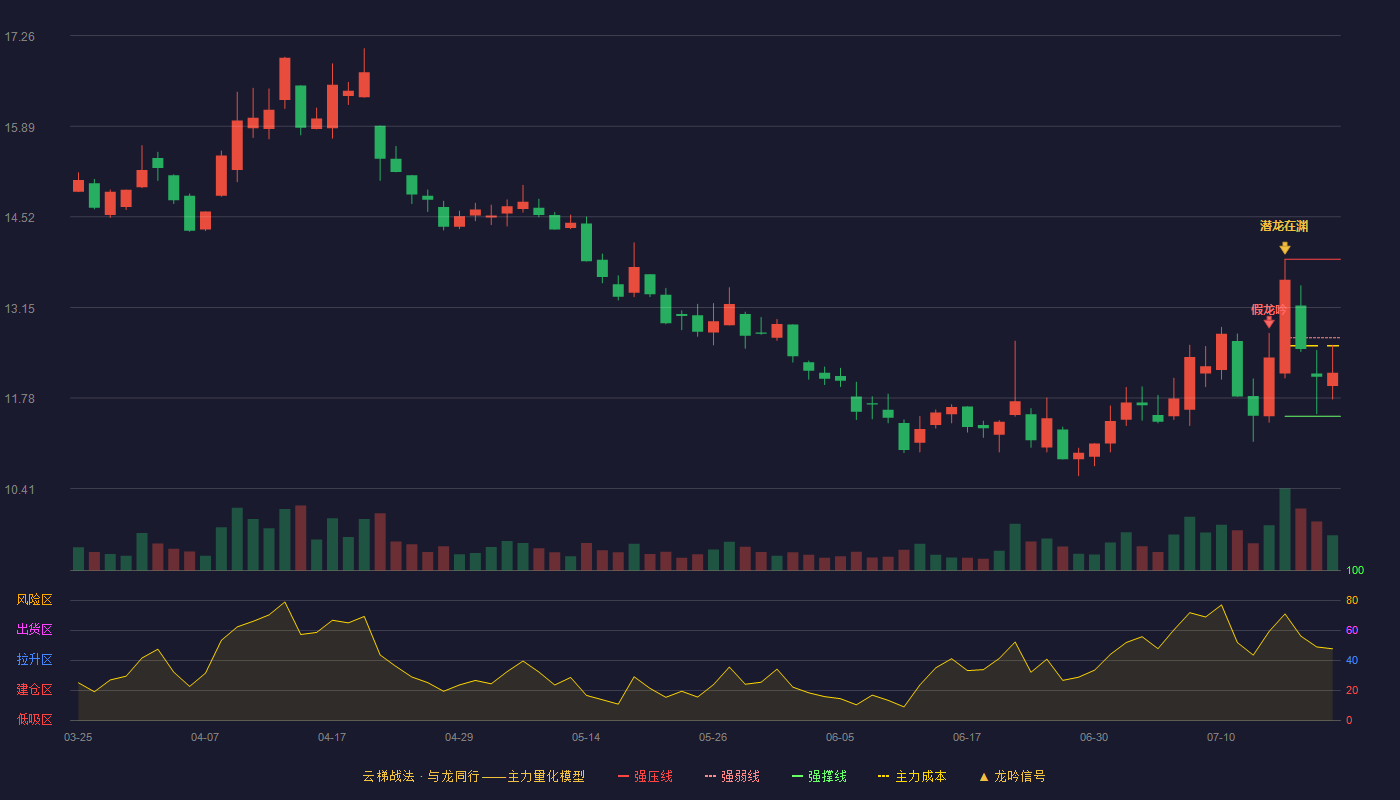Click the 15.89 price axis label
The image size is (1400, 800).
19,127
